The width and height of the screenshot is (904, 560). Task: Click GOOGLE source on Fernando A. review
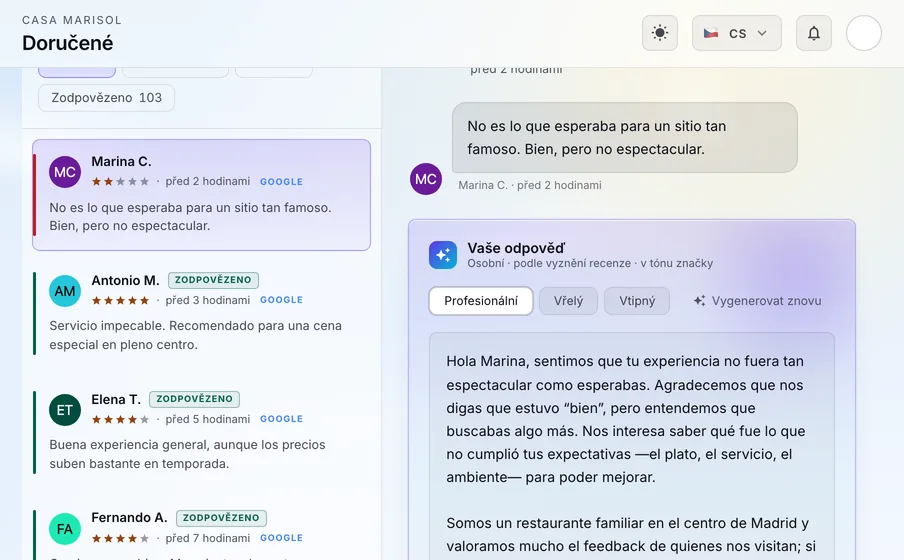[x=281, y=538]
